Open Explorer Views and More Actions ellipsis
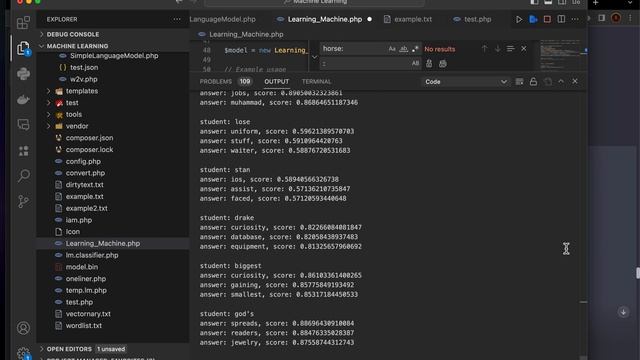 (x=176, y=19)
